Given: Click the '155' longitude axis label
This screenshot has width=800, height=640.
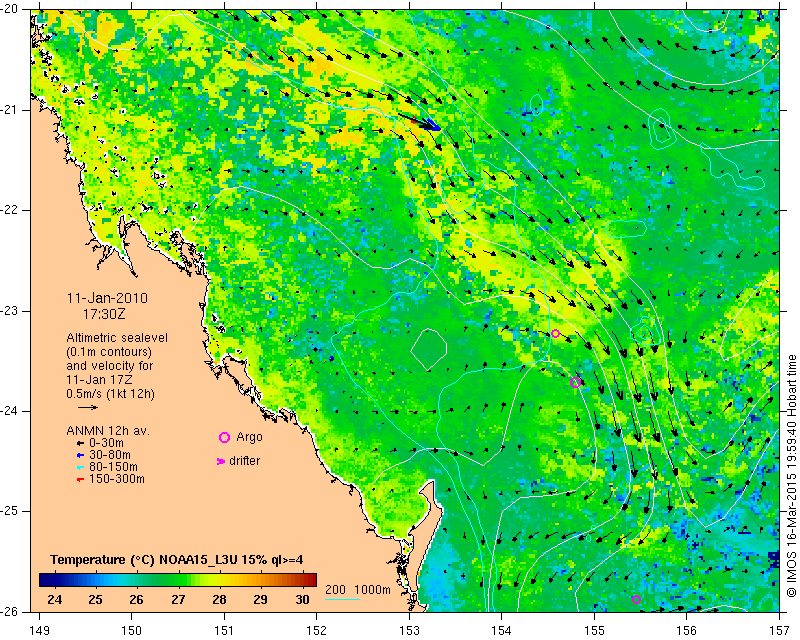Looking at the screenshot, I should 594,631.
